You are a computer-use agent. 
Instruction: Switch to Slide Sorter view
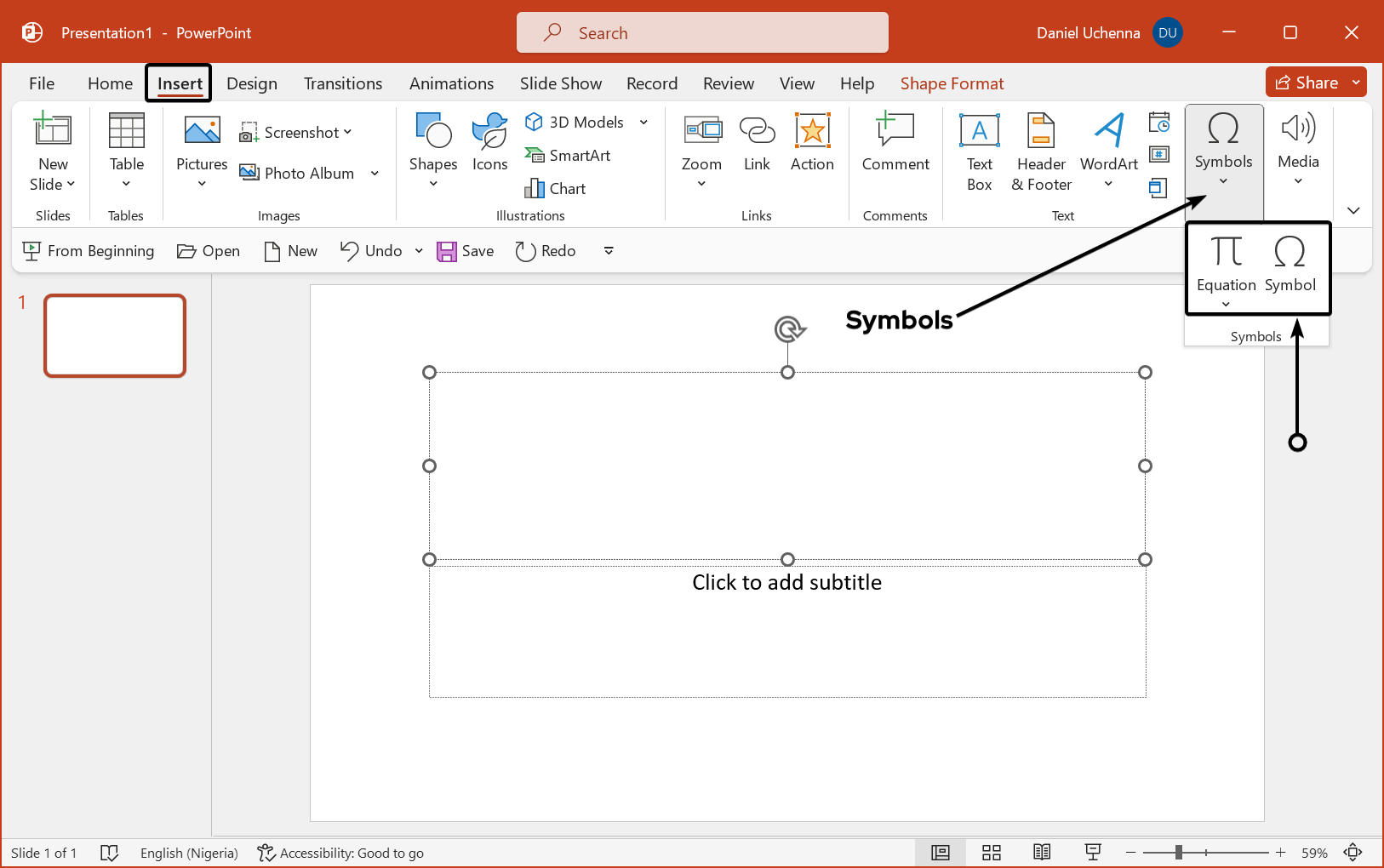(x=992, y=853)
